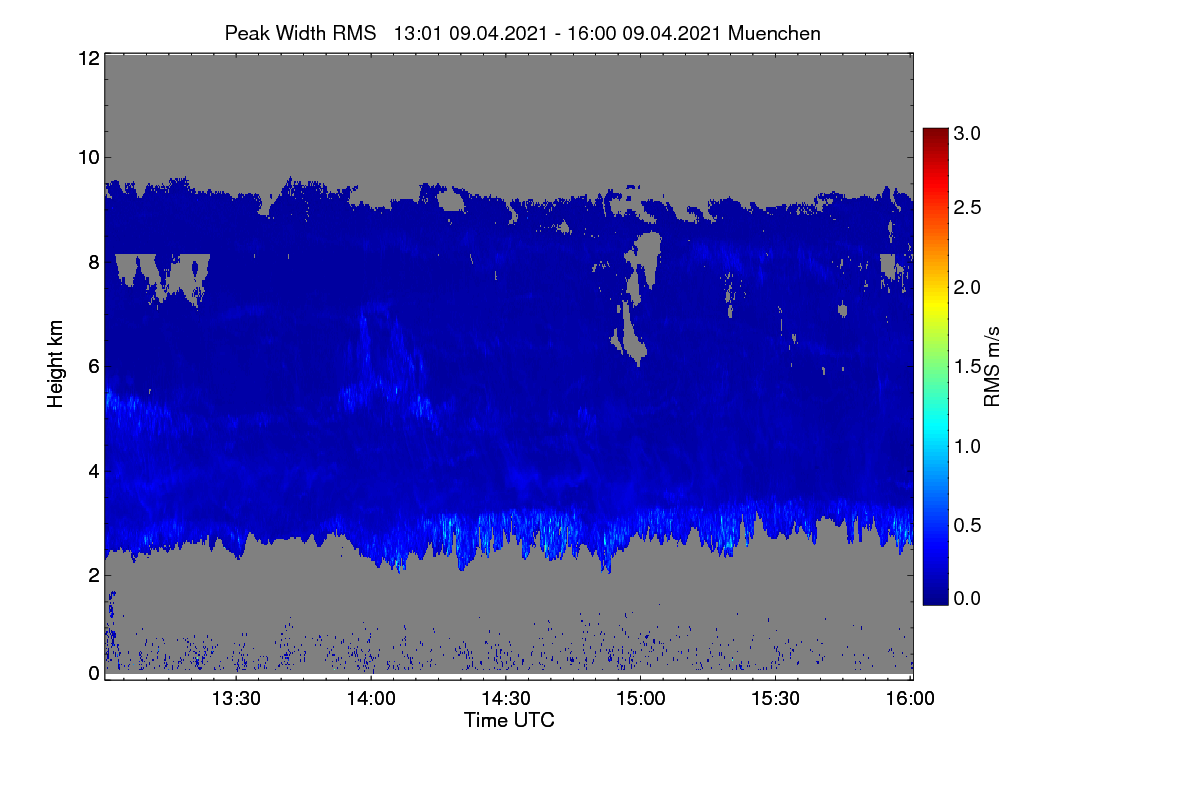The width and height of the screenshot is (1200, 800).
Task: Click the colorbar value 1.0
Action: coord(968,445)
